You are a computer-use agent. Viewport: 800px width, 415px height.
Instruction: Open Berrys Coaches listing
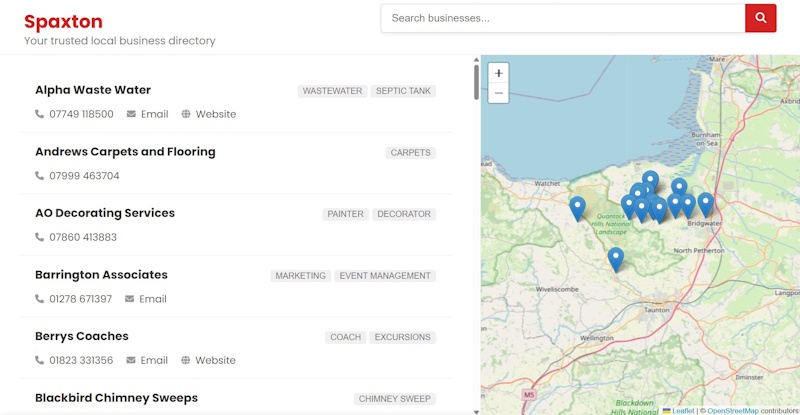point(82,336)
